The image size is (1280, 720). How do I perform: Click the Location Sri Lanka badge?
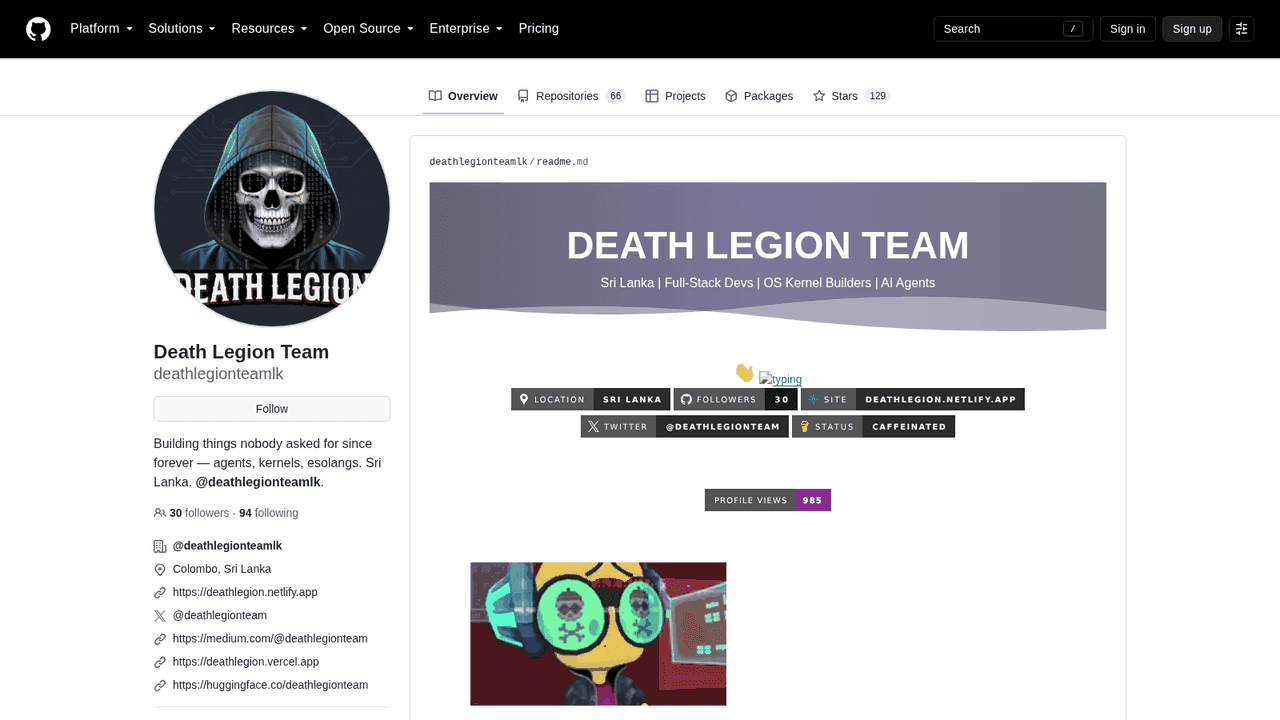[591, 400]
